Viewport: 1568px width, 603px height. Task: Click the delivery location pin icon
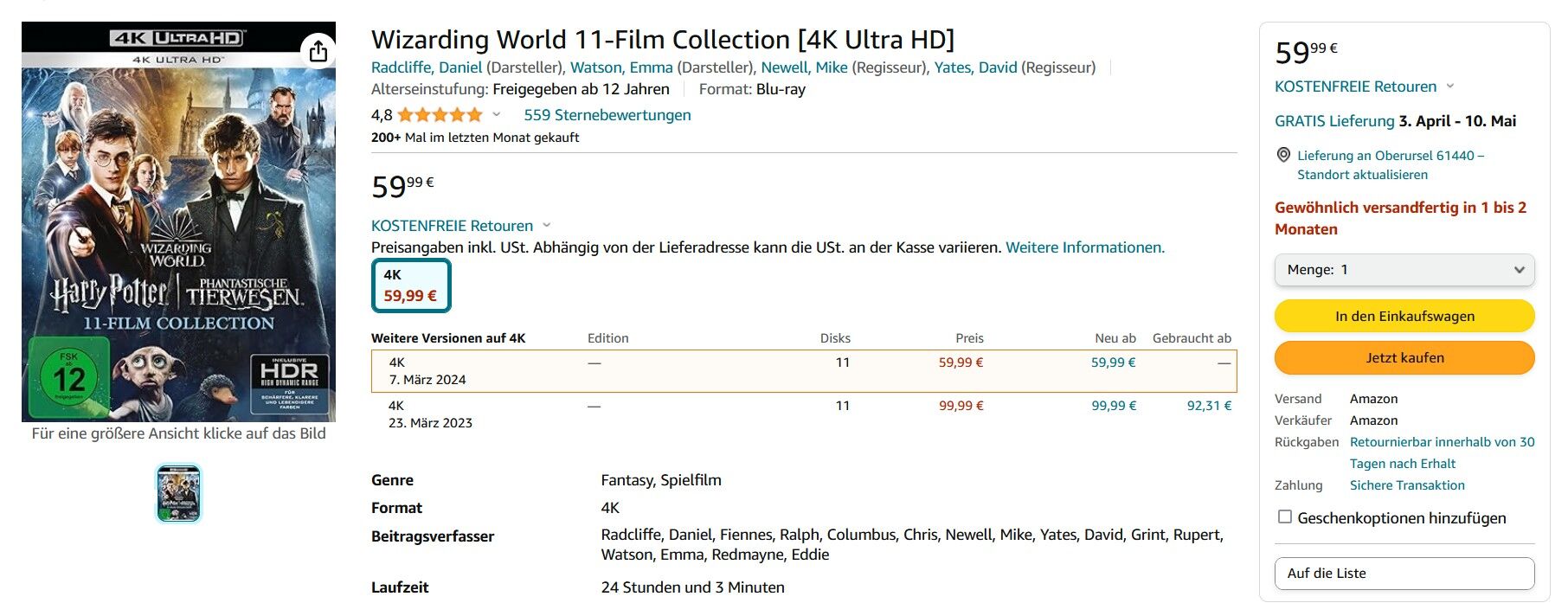tap(1283, 155)
